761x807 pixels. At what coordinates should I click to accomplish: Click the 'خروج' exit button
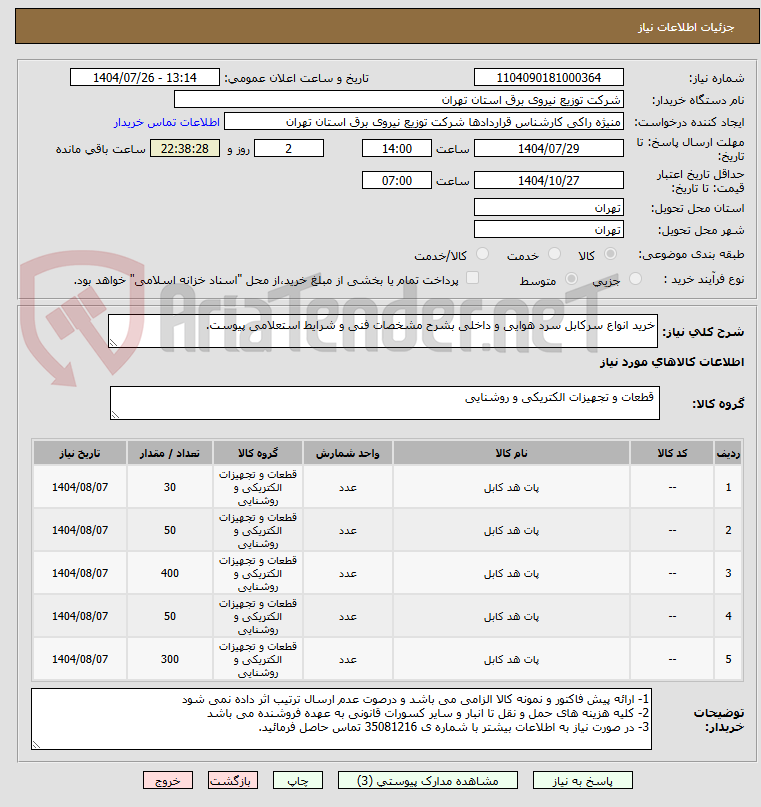click(168, 781)
